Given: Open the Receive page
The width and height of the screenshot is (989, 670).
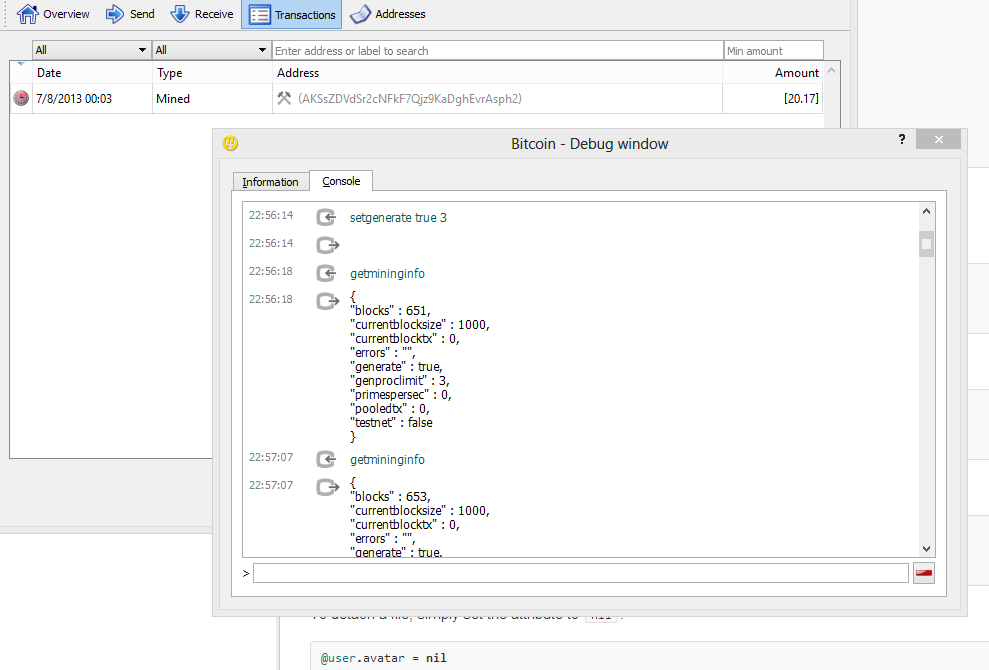Looking at the screenshot, I should click(202, 14).
